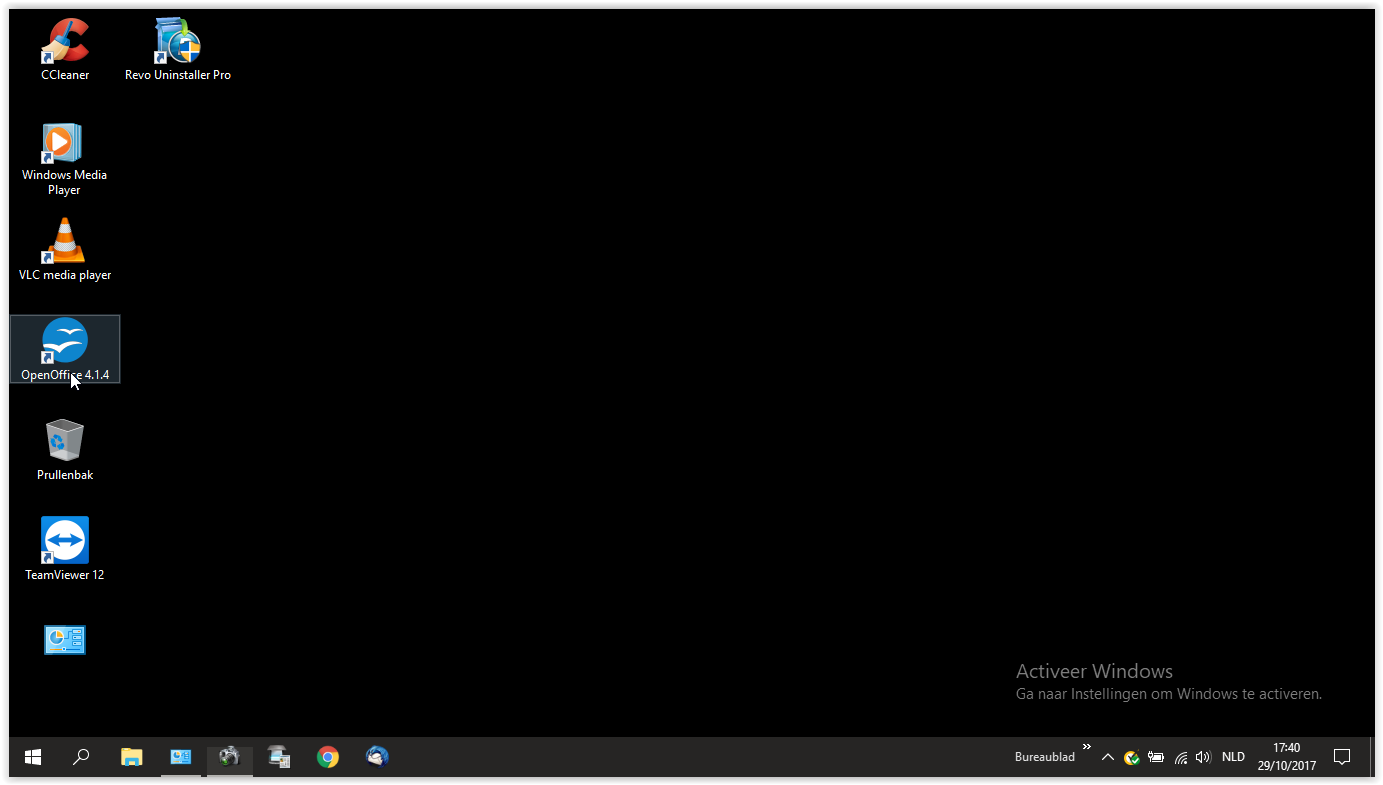Viewport: 1383px width, 785px height.
Task: Open the clock showing 17:40
Action: pos(1286,757)
